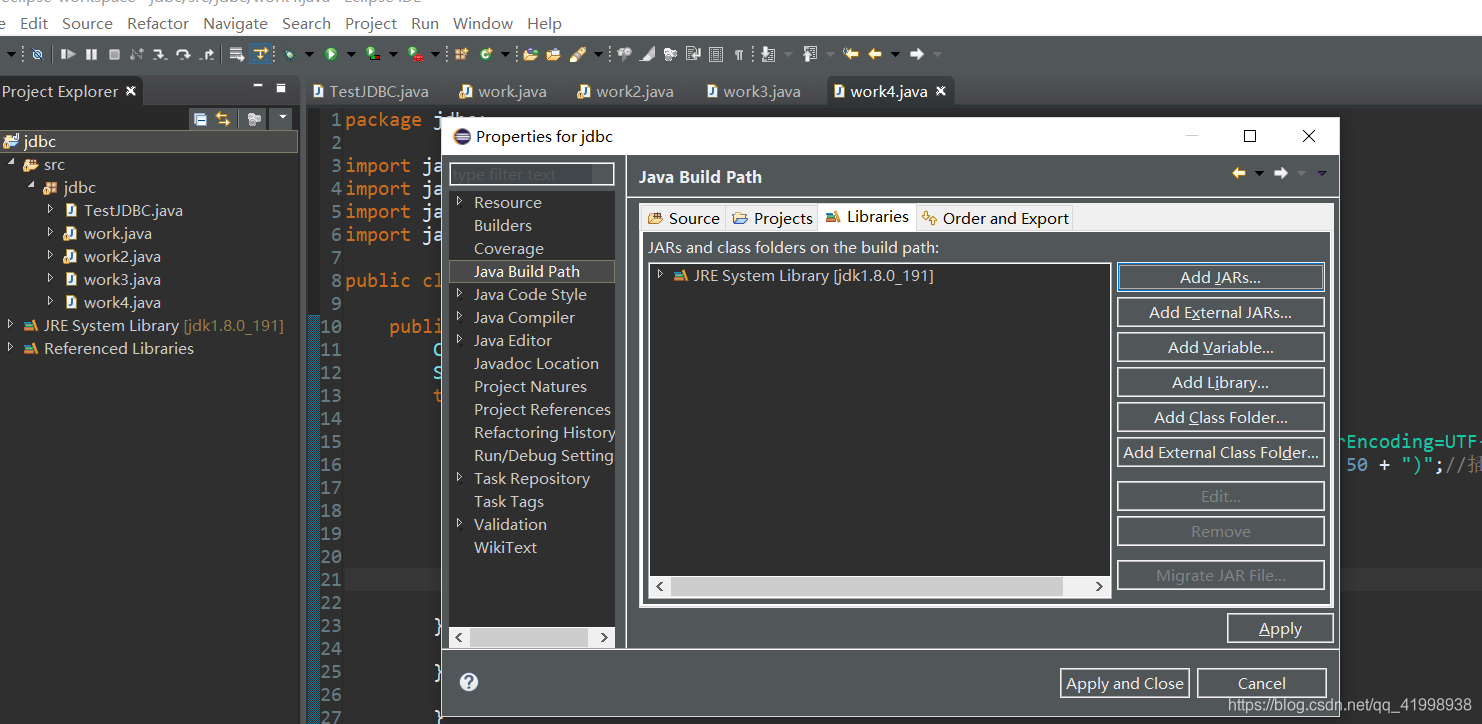Image resolution: width=1482 pixels, height=724 pixels.
Task: Click the Show Whitespace Characters pilcrow icon
Action: pyautogui.click(x=739, y=54)
